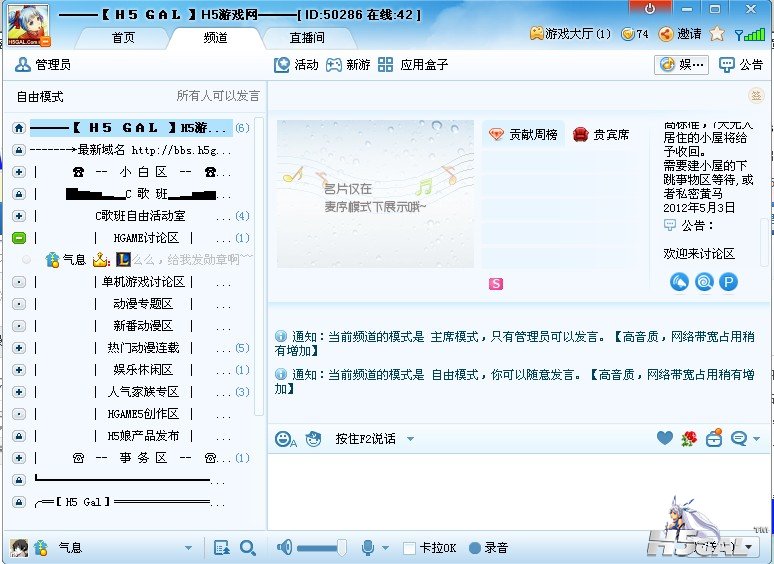
Task: Collapse the HGAME讨论区 channel node
Action: [x=19, y=238]
